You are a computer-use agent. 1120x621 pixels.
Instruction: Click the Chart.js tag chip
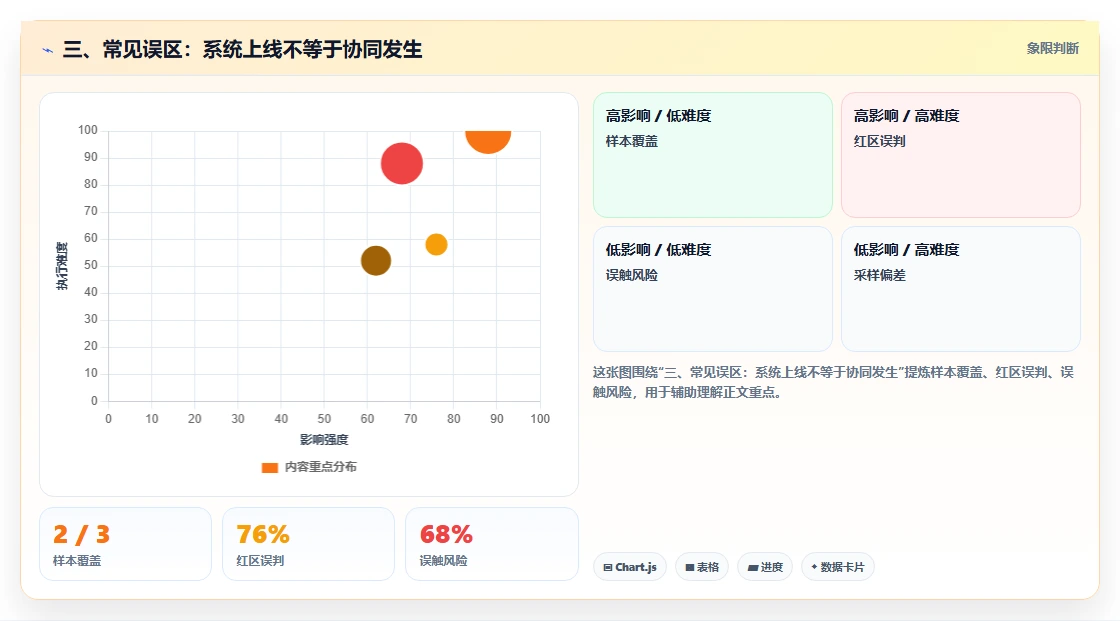point(630,567)
